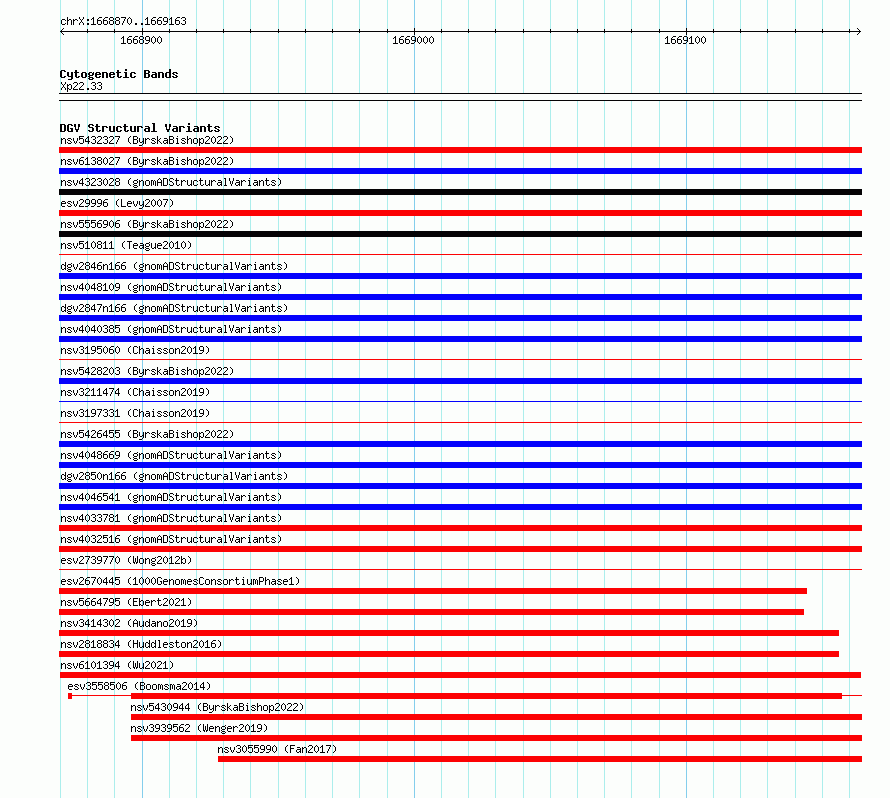This screenshot has width=890, height=798.
Task: Click the chrX:1668870..1669163 coordinate label
Action: (x=123, y=21)
